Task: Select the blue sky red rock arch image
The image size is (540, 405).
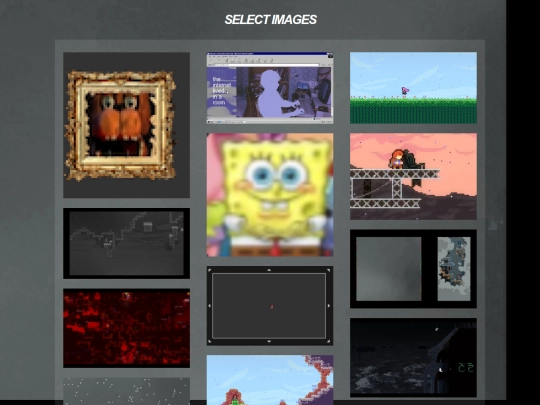Action: tap(270, 380)
